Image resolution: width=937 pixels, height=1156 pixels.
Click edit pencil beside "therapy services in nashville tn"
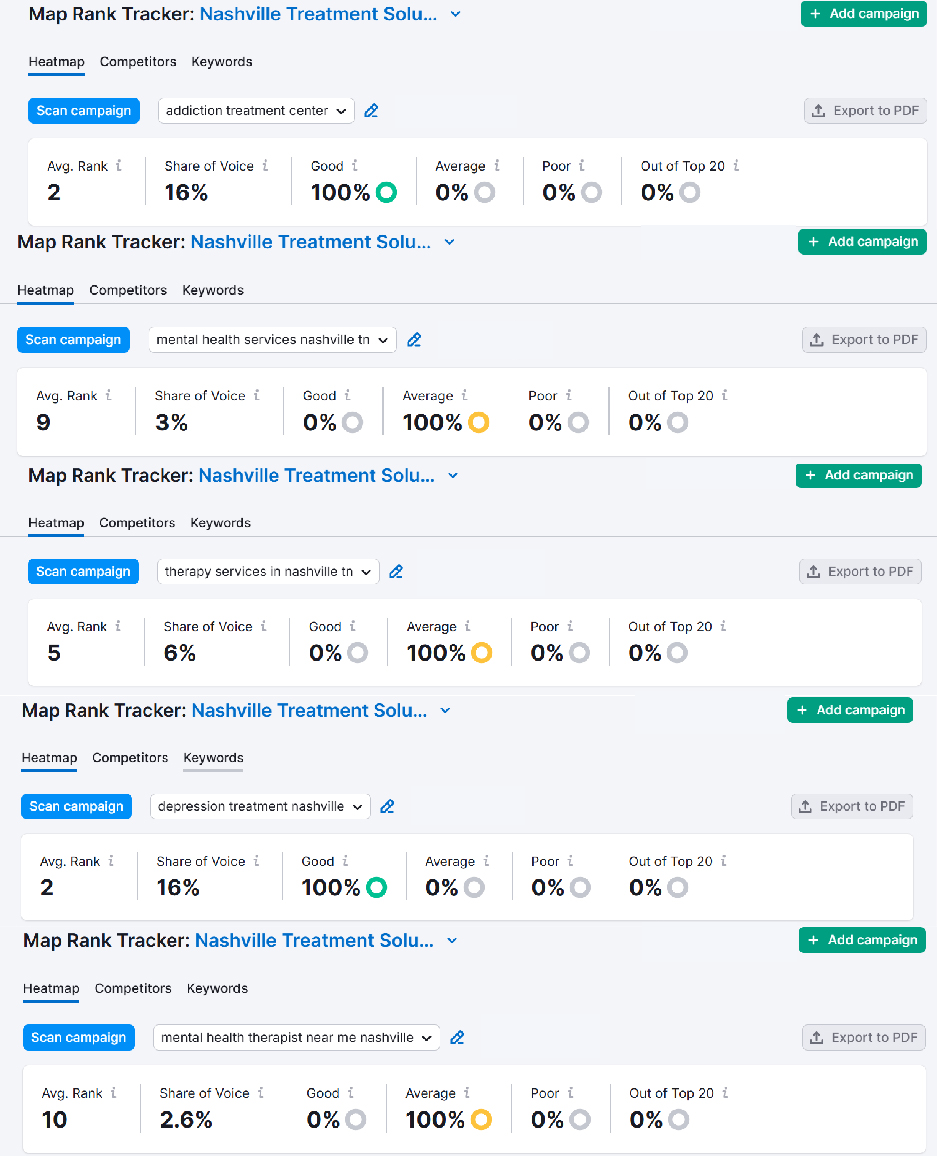click(396, 572)
